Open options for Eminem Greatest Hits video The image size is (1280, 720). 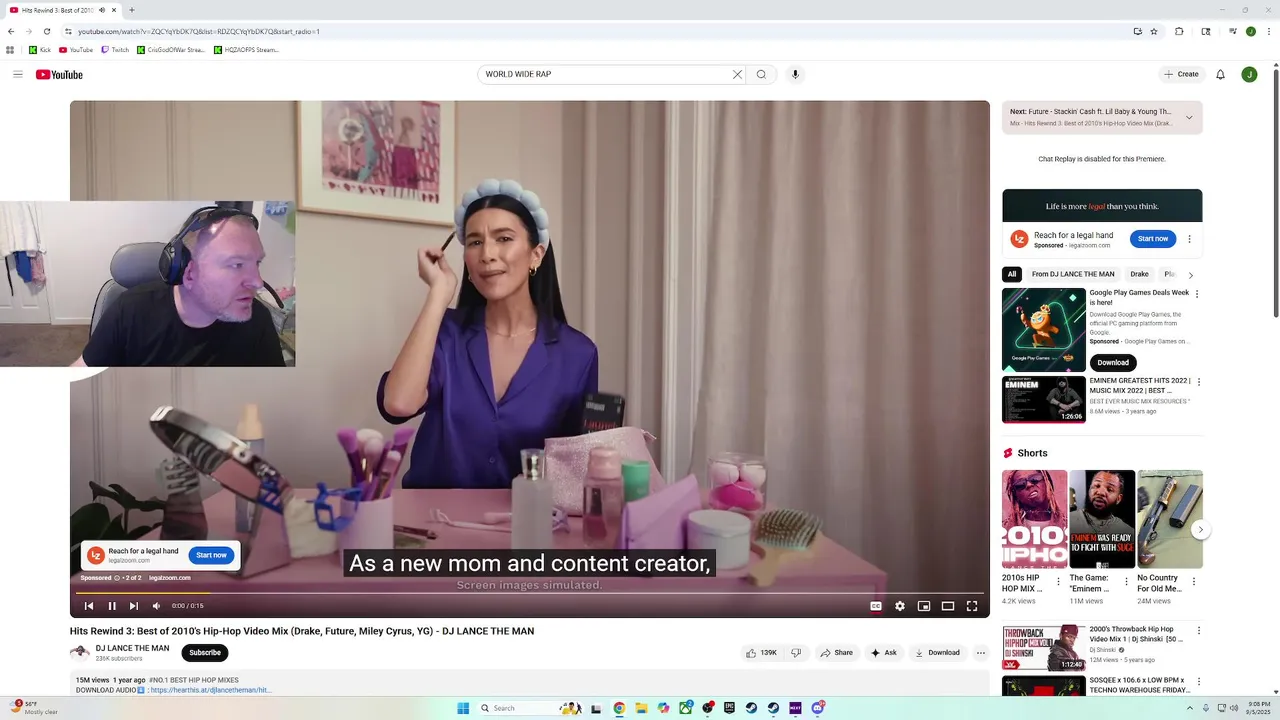point(1199,382)
